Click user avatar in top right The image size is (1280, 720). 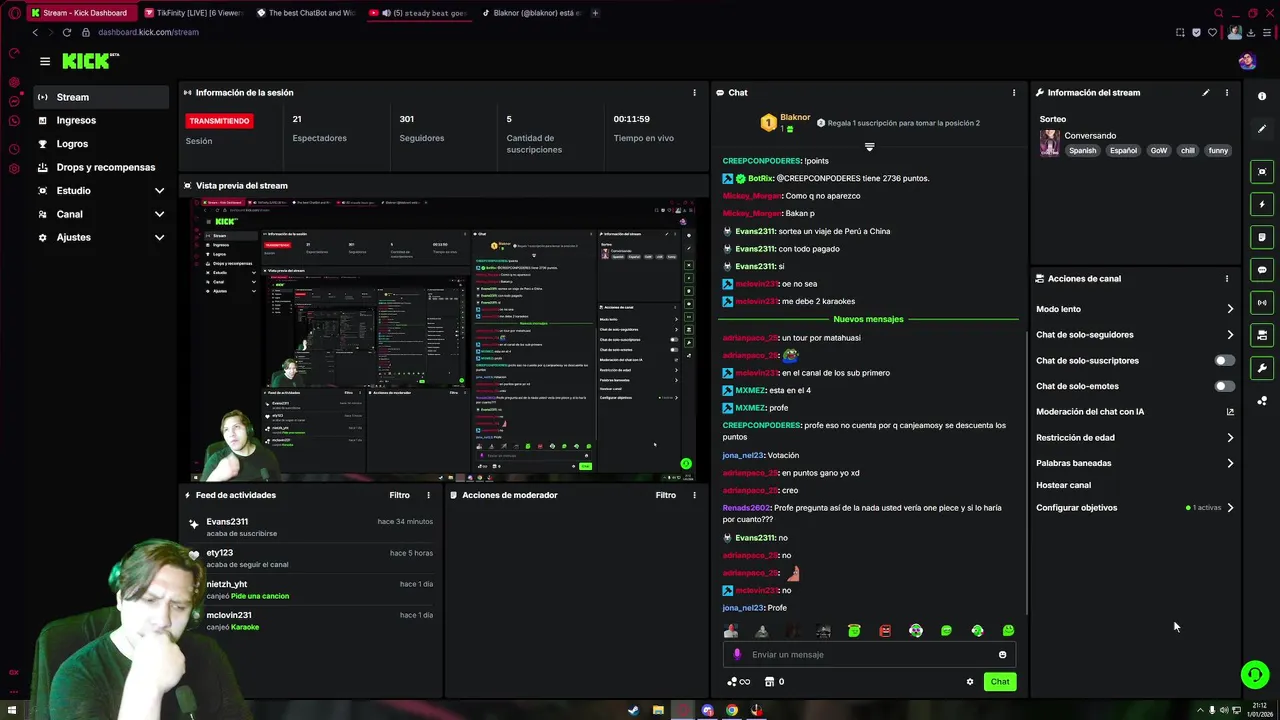(1246, 61)
